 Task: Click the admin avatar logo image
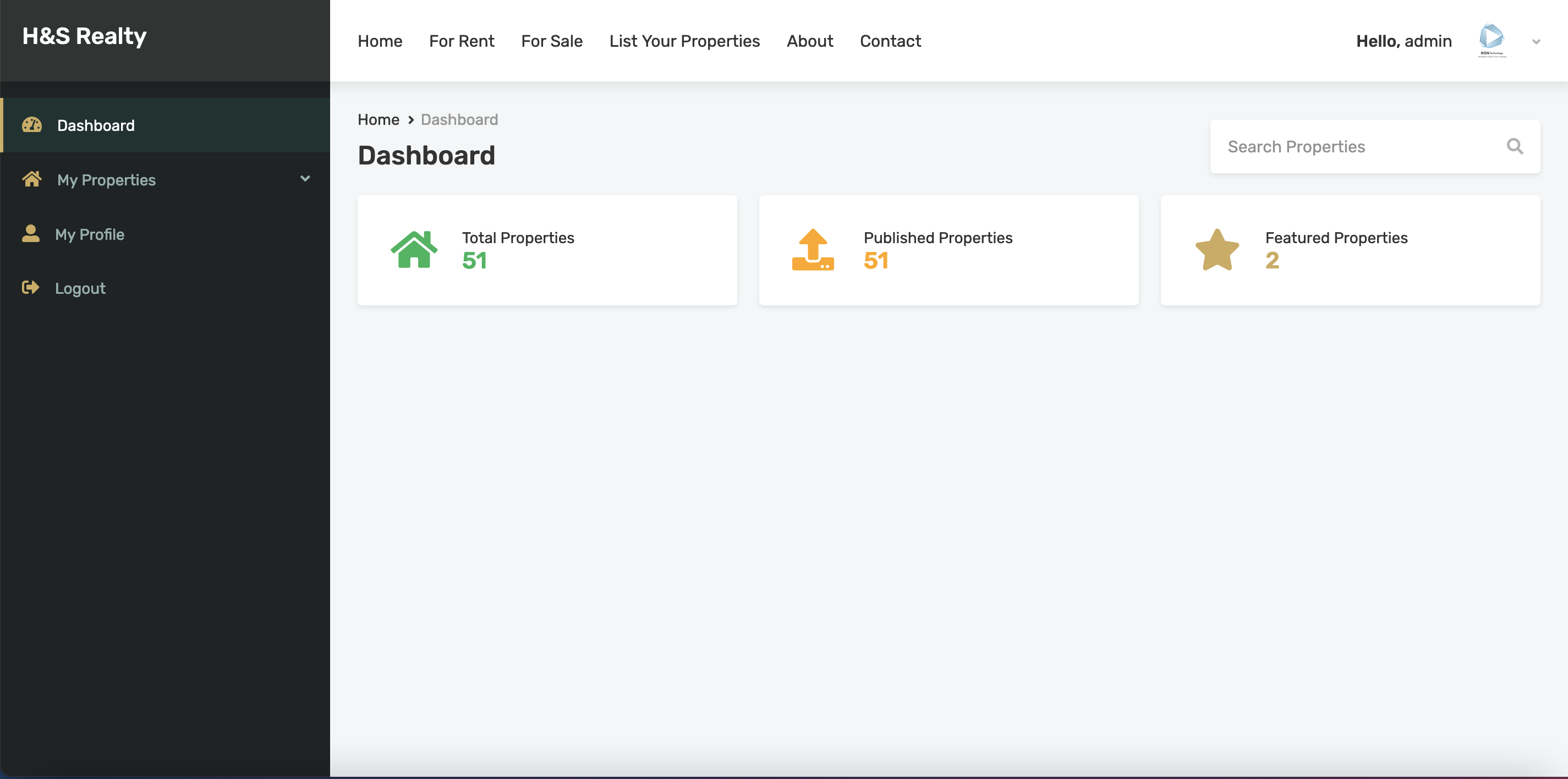(1492, 40)
